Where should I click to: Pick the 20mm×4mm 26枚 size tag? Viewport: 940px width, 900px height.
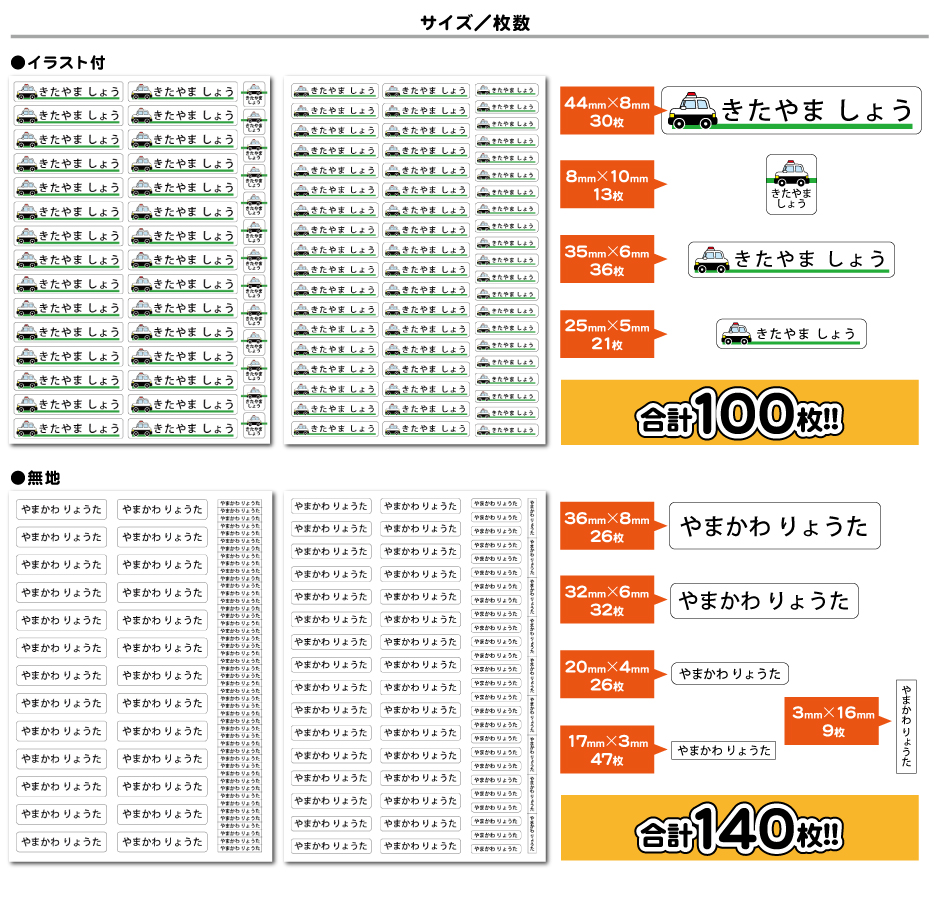pyautogui.click(x=606, y=675)
